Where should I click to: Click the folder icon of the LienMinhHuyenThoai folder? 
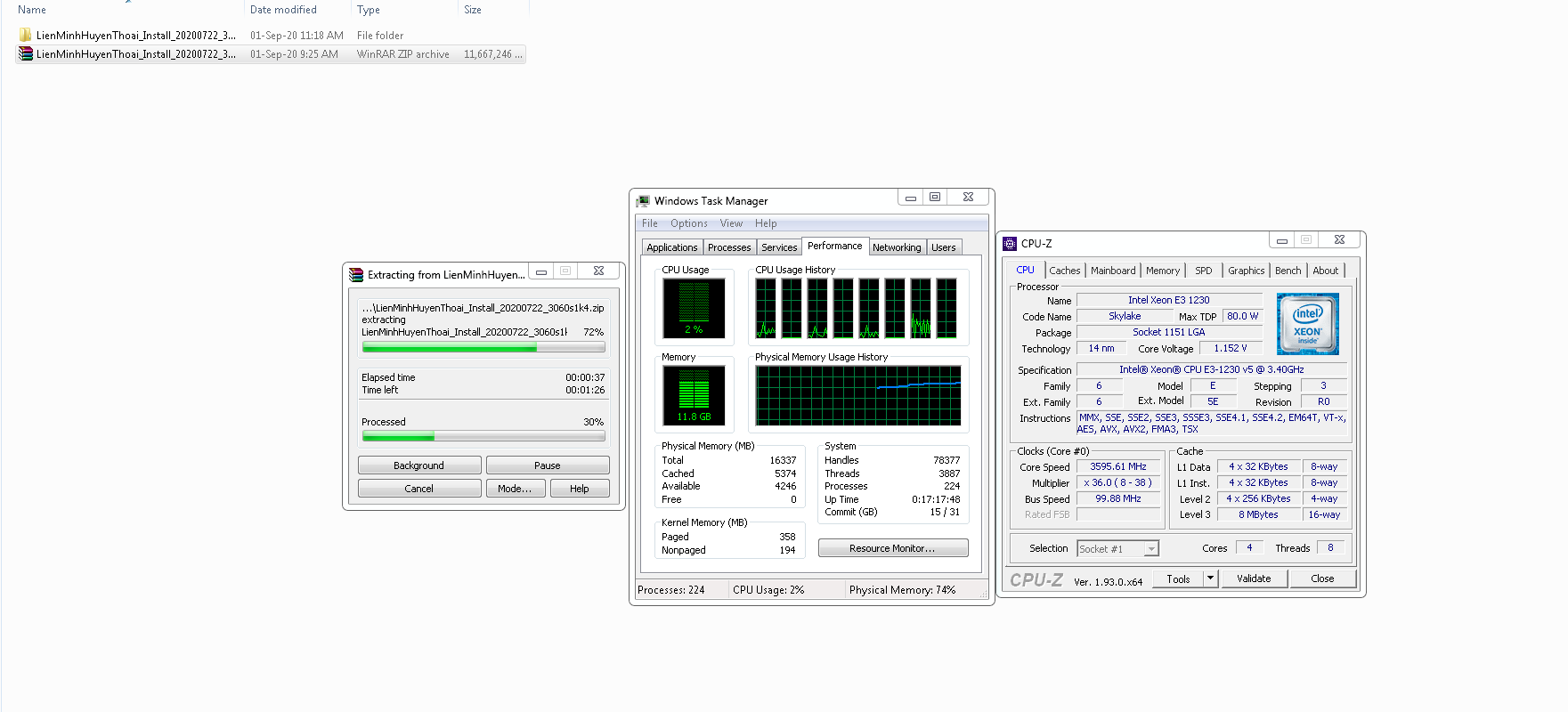tap(25, 36)
